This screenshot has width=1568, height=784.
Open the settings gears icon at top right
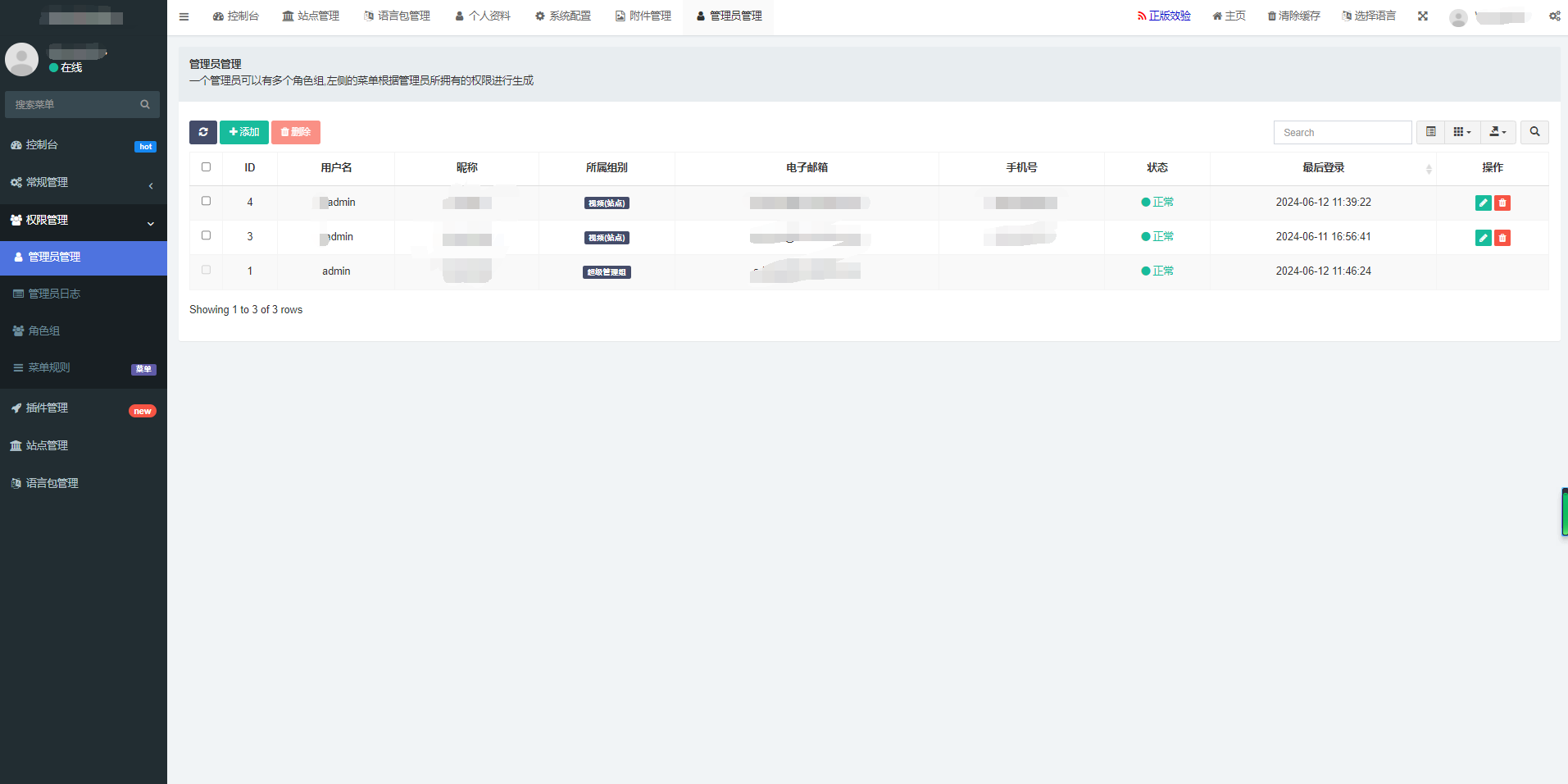point(1554,16)
